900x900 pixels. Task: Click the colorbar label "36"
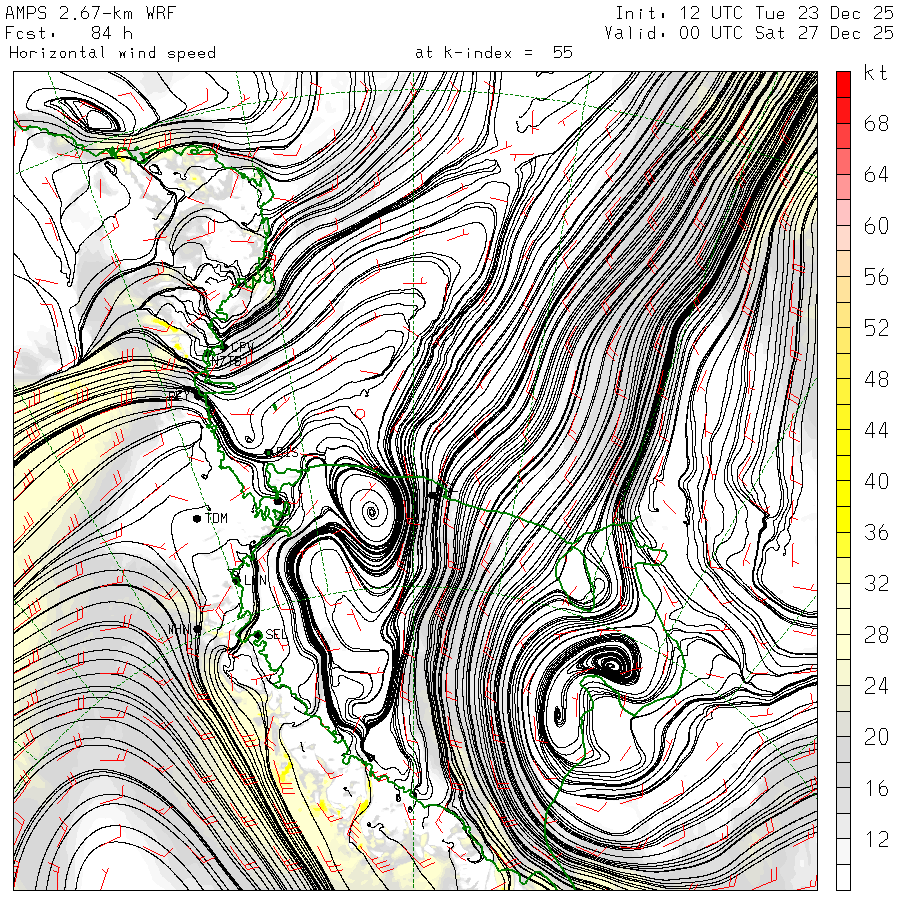876,532
